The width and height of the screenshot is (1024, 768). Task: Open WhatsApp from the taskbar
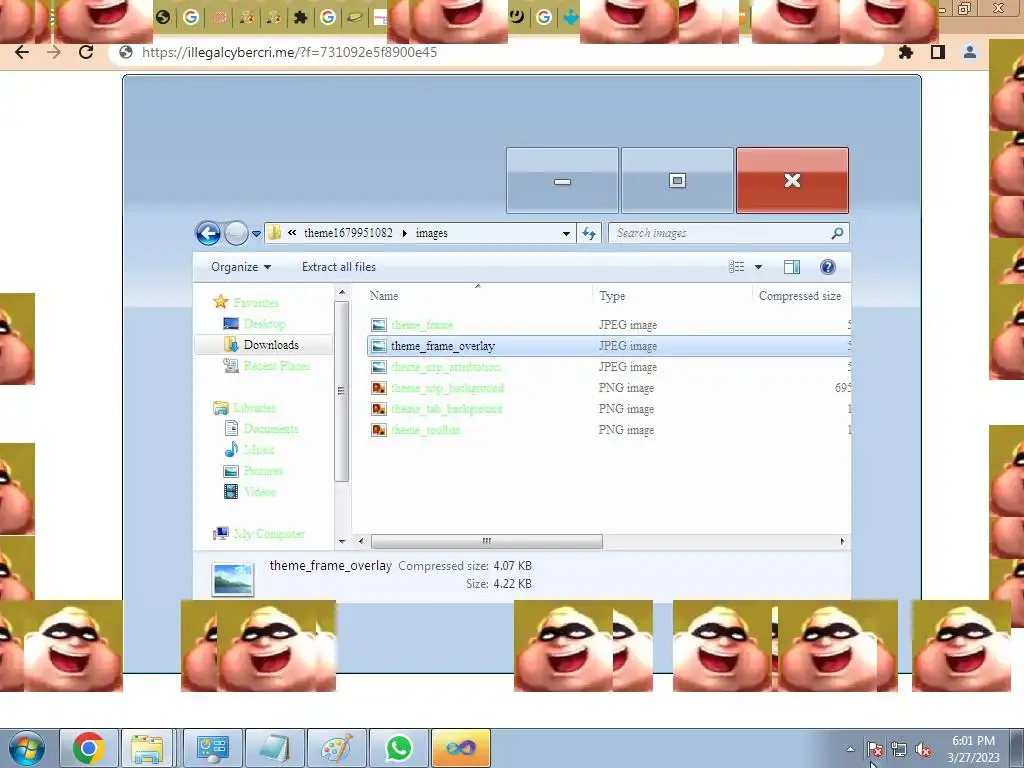pos(398,748)
